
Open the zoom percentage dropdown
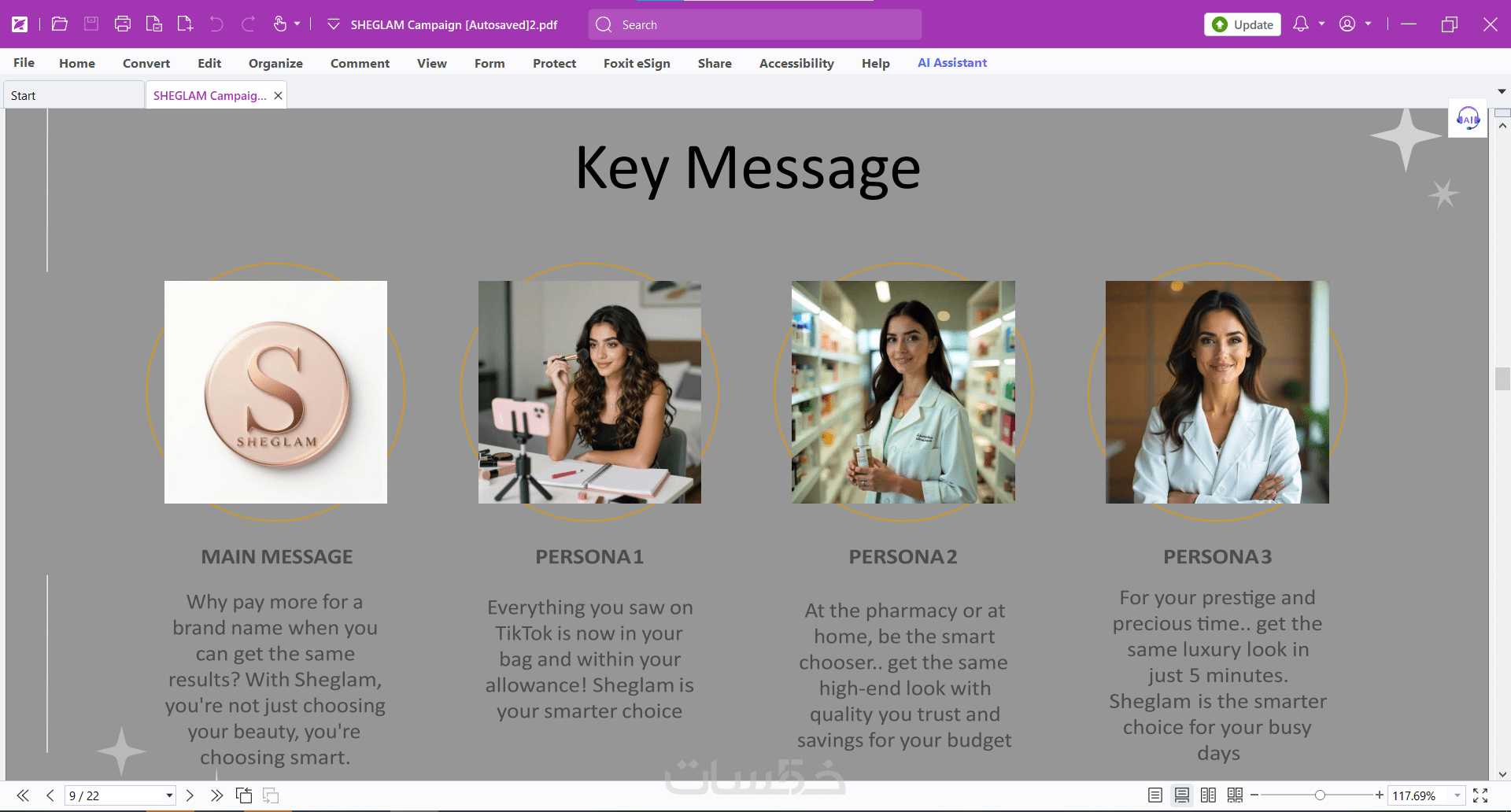click(1457, 795)
